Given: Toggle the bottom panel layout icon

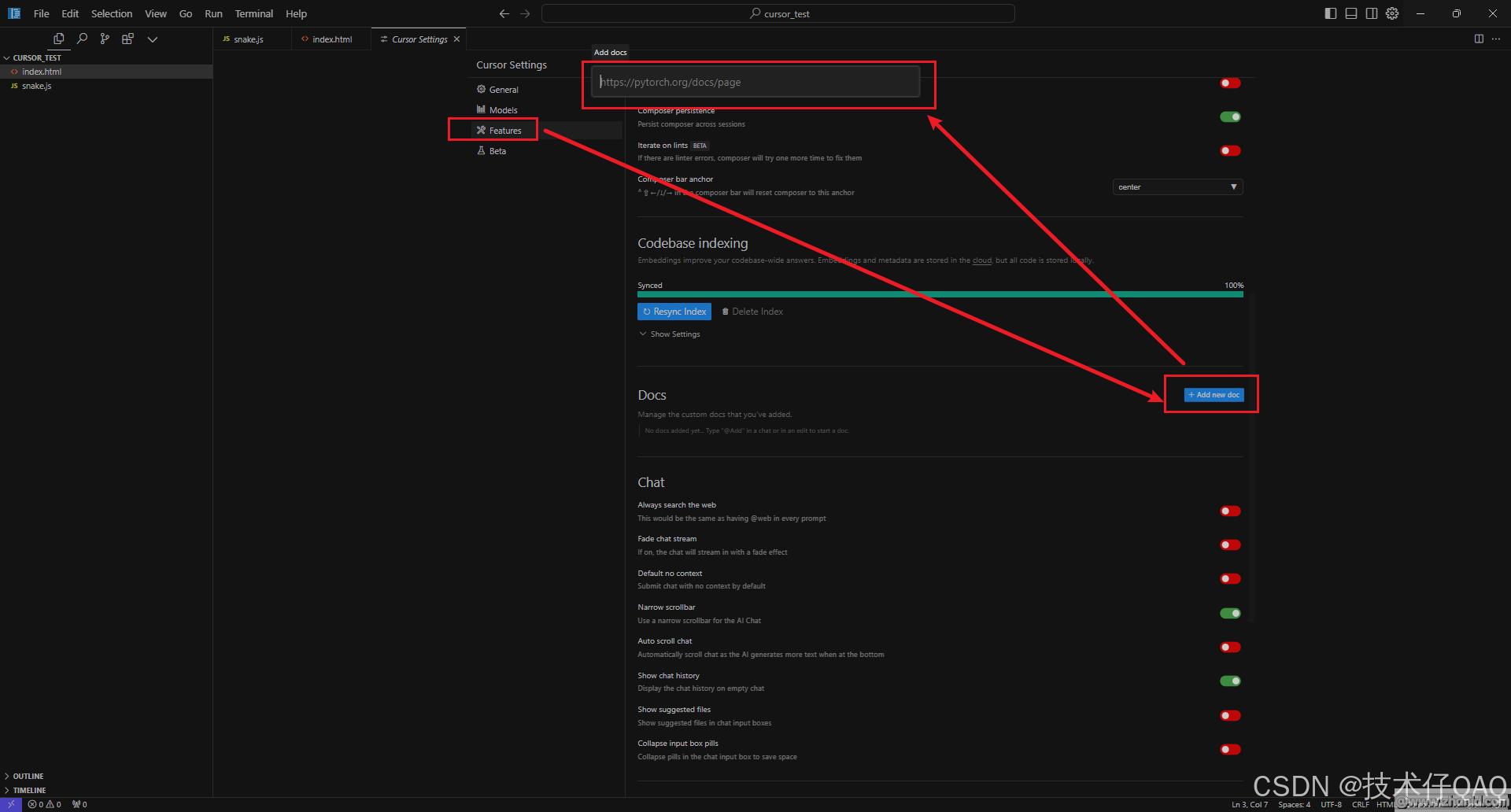Looking at the screenshot, I should coord(1350,13).
